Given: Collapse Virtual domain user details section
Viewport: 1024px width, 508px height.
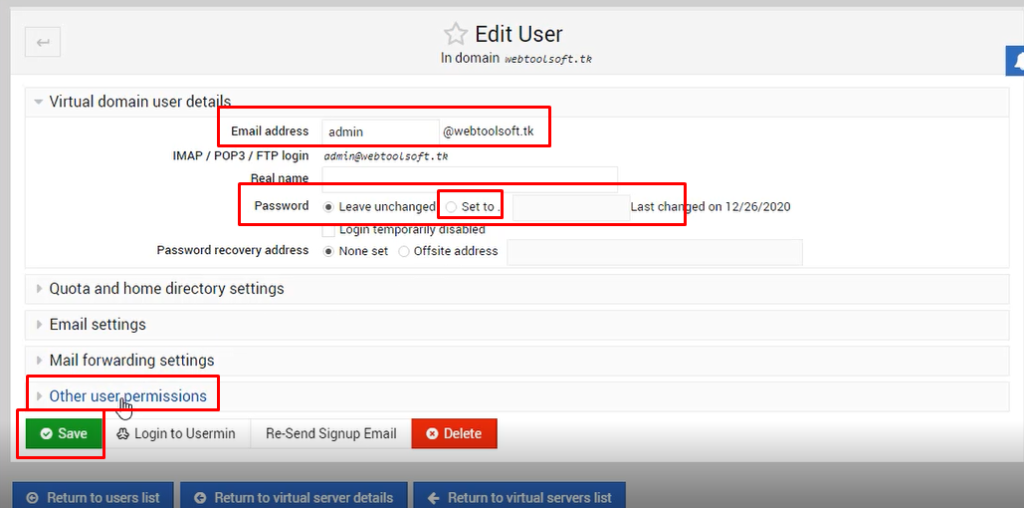Looking at the screenshot, I should [x=517, y=102].
